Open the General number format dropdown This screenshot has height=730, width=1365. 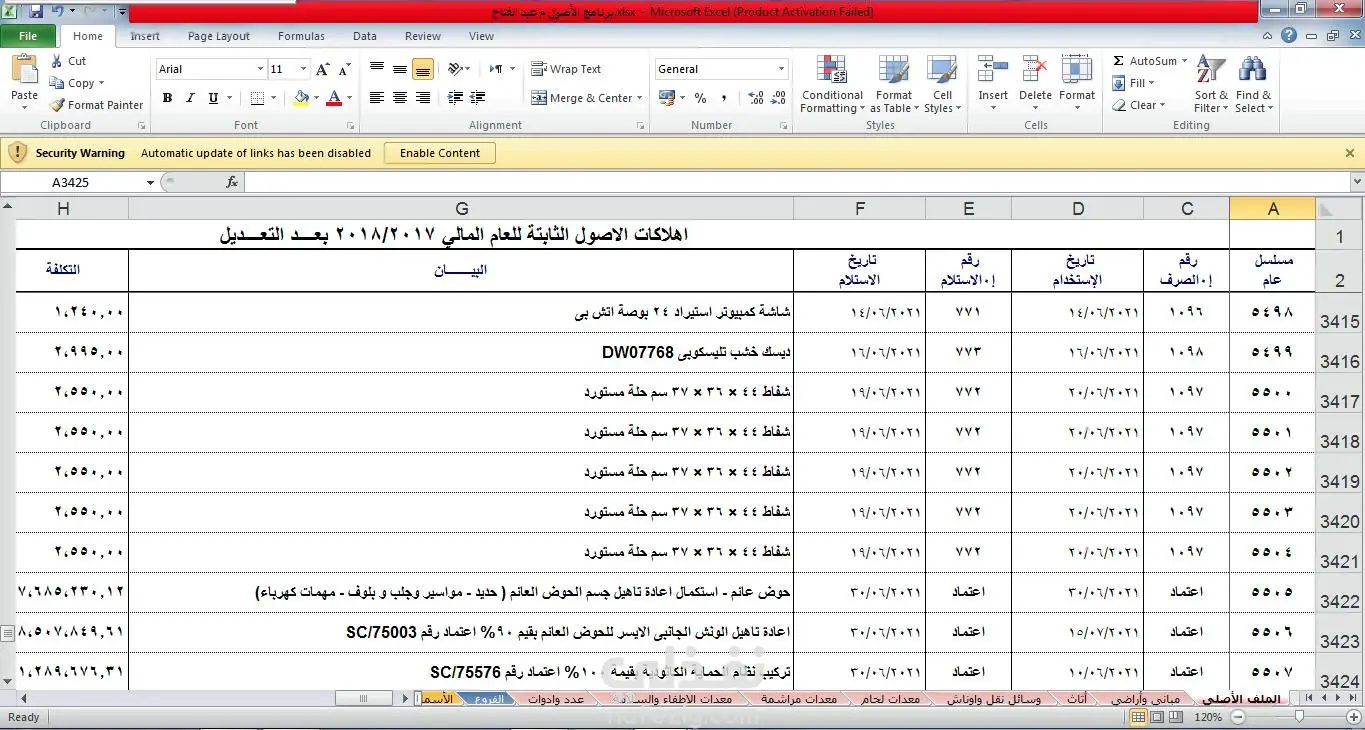click(781, 69)
